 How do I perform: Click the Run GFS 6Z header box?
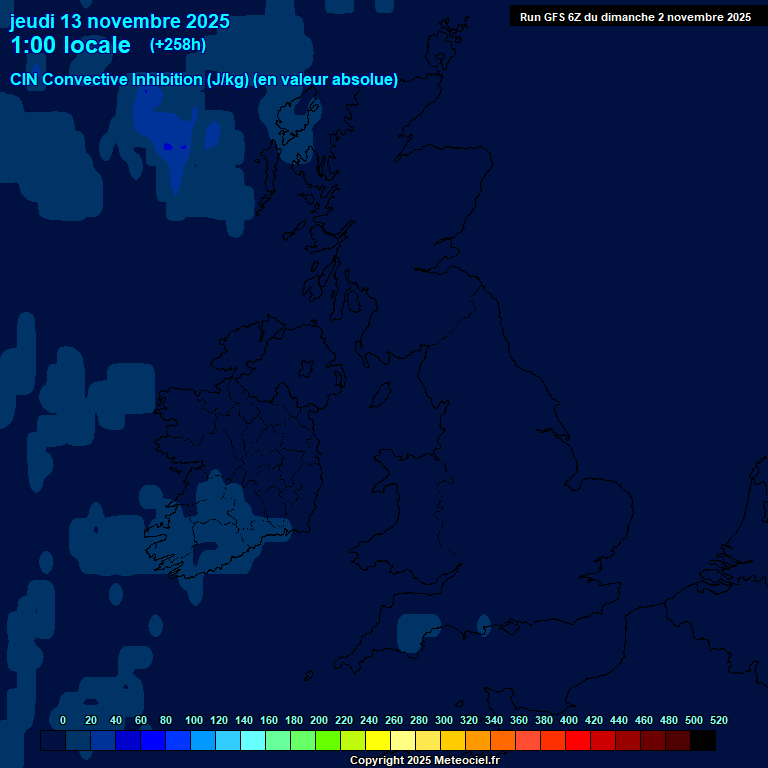coord(635,17)
